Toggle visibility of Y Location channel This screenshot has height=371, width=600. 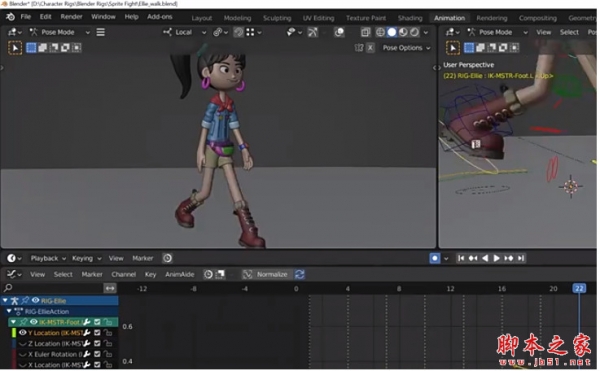click(23, 333)
